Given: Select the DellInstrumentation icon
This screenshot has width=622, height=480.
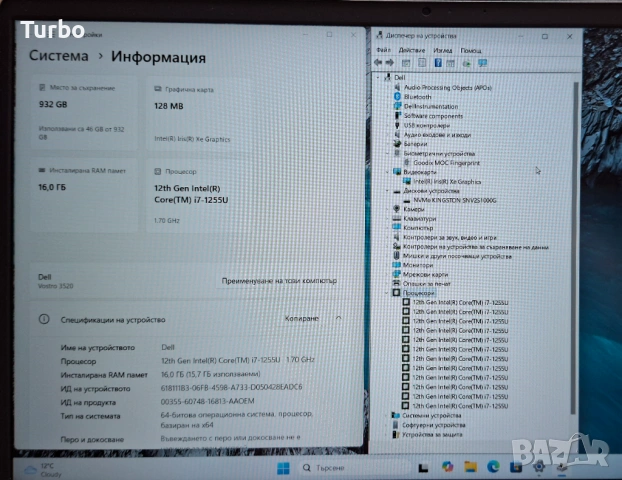Looking at the screenshot, I should 397,106.
